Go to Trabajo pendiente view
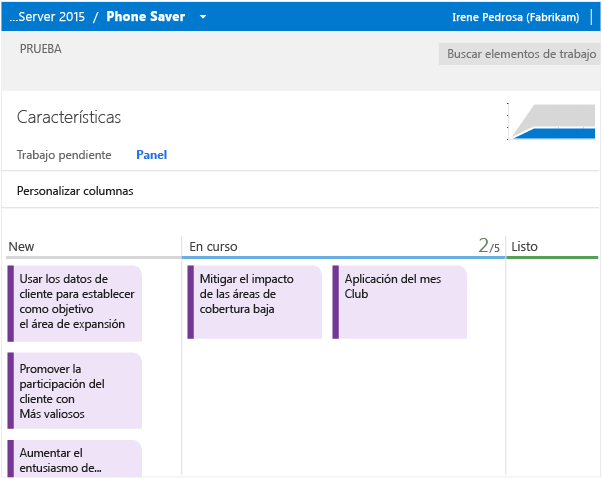This screenshot has height=479, width=602. (64, 155)
